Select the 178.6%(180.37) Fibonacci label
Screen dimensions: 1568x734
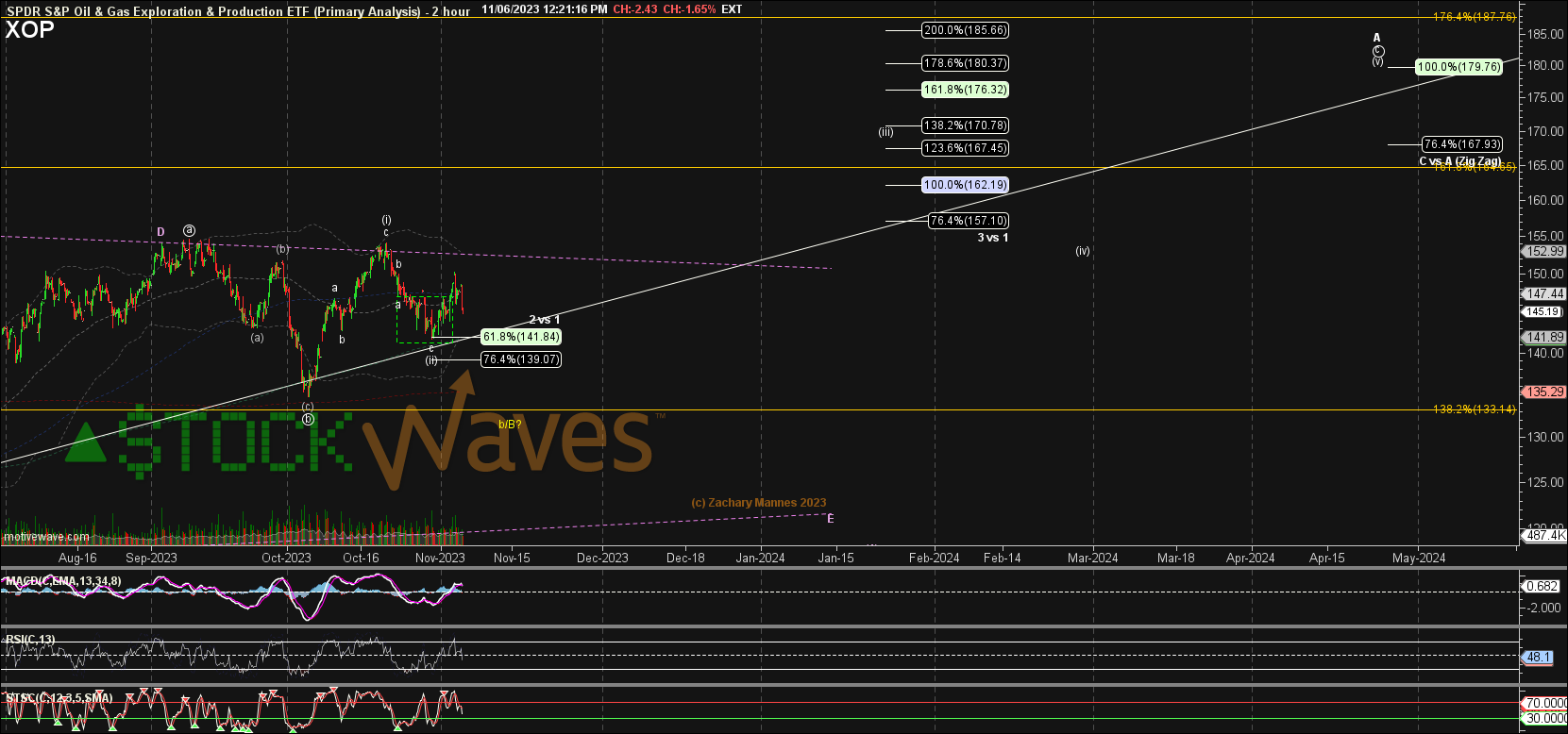point(965,63)
